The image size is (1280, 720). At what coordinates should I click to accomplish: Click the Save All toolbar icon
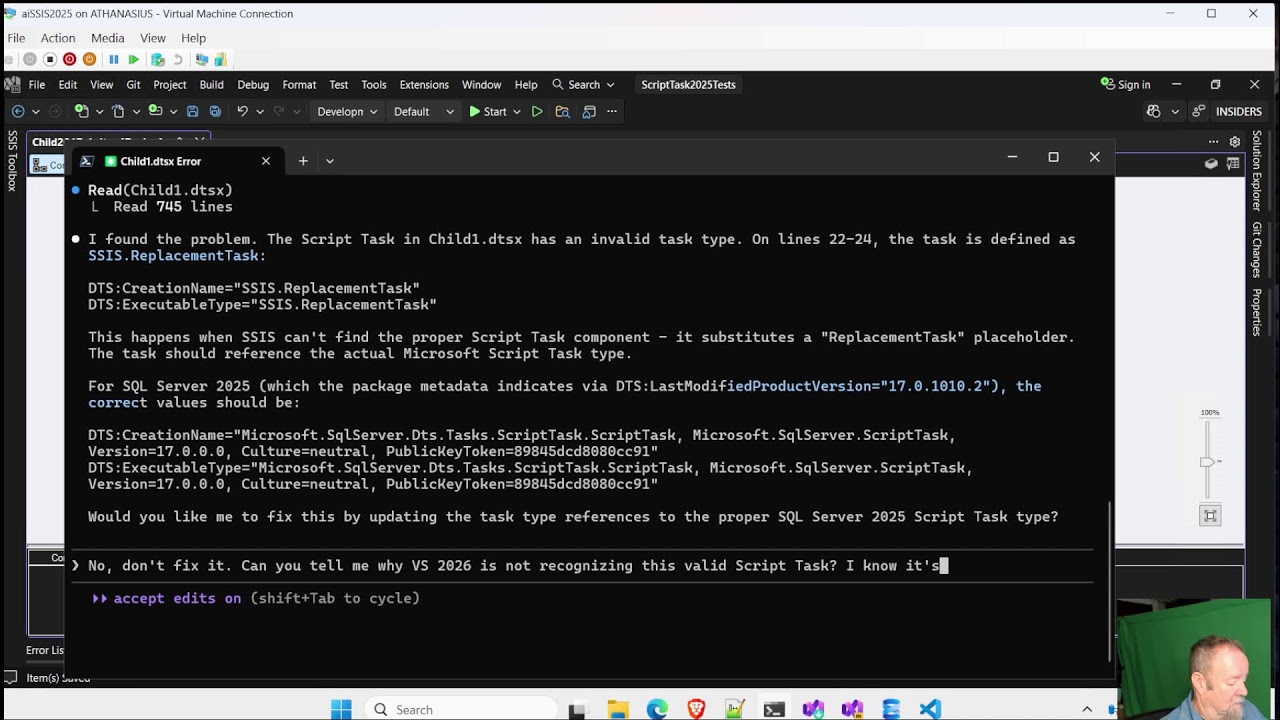click(x=215, y=111)
